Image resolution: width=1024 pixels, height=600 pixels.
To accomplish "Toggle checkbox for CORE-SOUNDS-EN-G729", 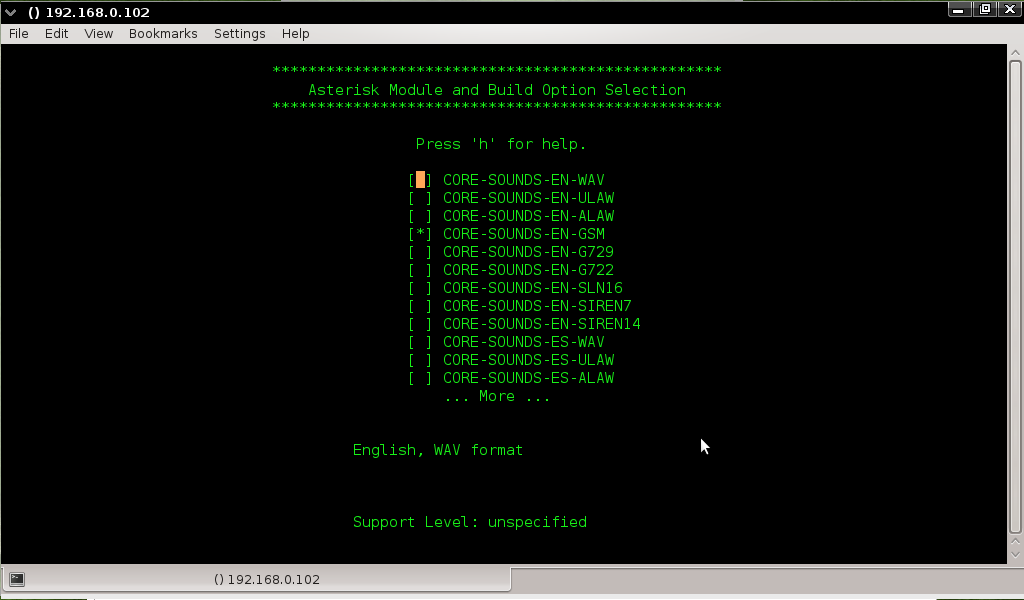I will pos(420,252).
